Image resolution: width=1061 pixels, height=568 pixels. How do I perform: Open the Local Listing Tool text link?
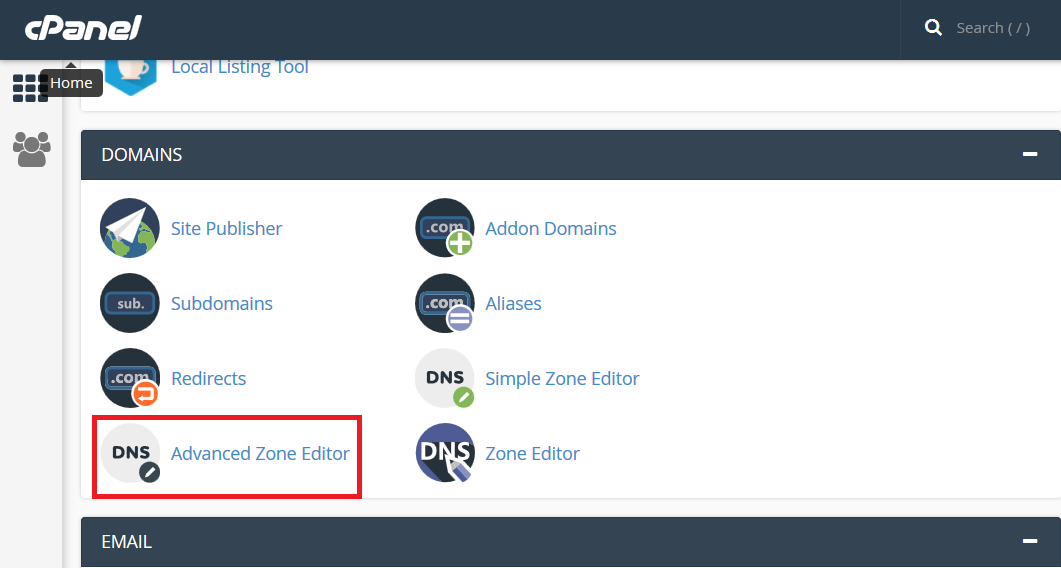pos(239,67)
